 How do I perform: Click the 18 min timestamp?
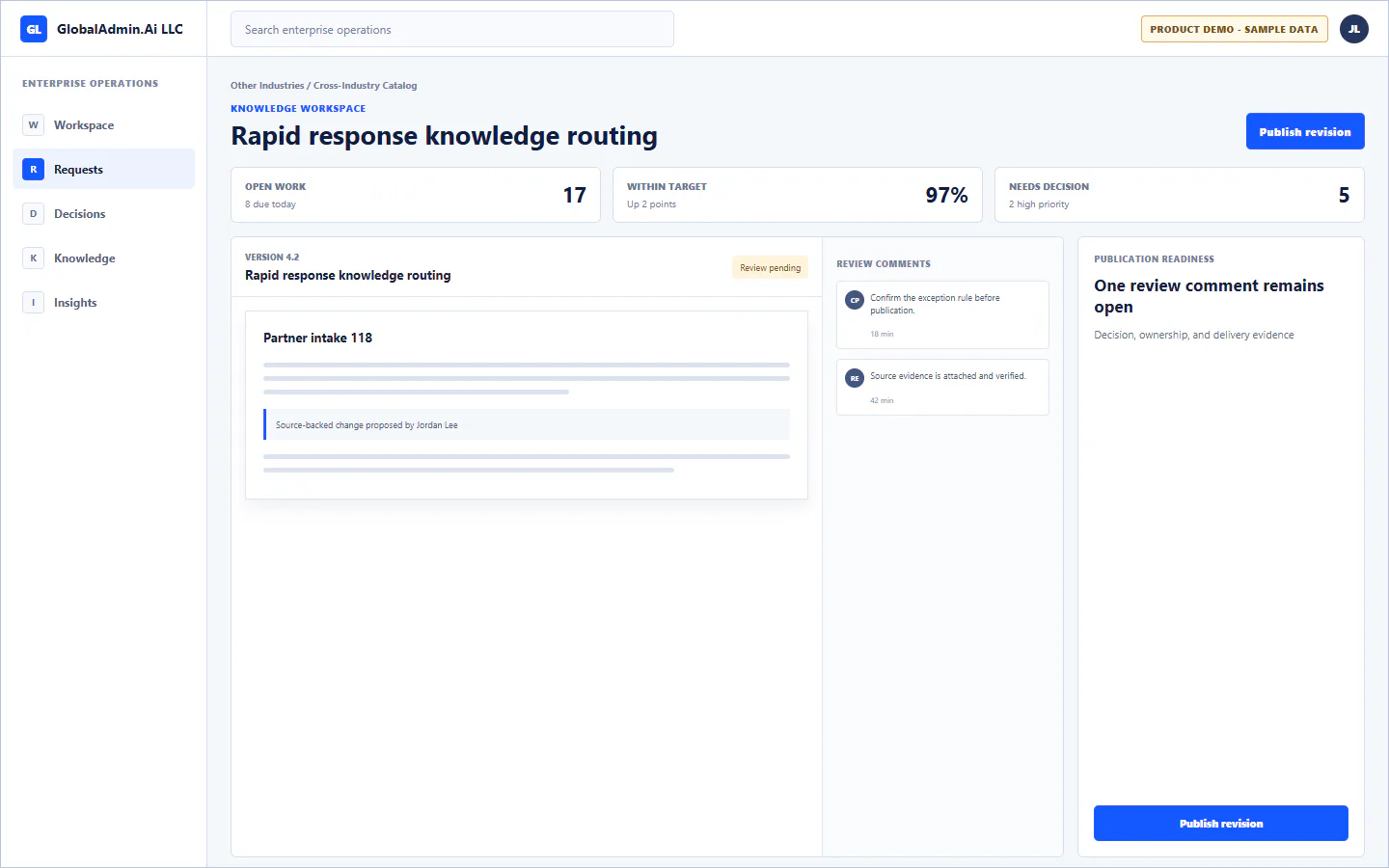click(882, 335)
